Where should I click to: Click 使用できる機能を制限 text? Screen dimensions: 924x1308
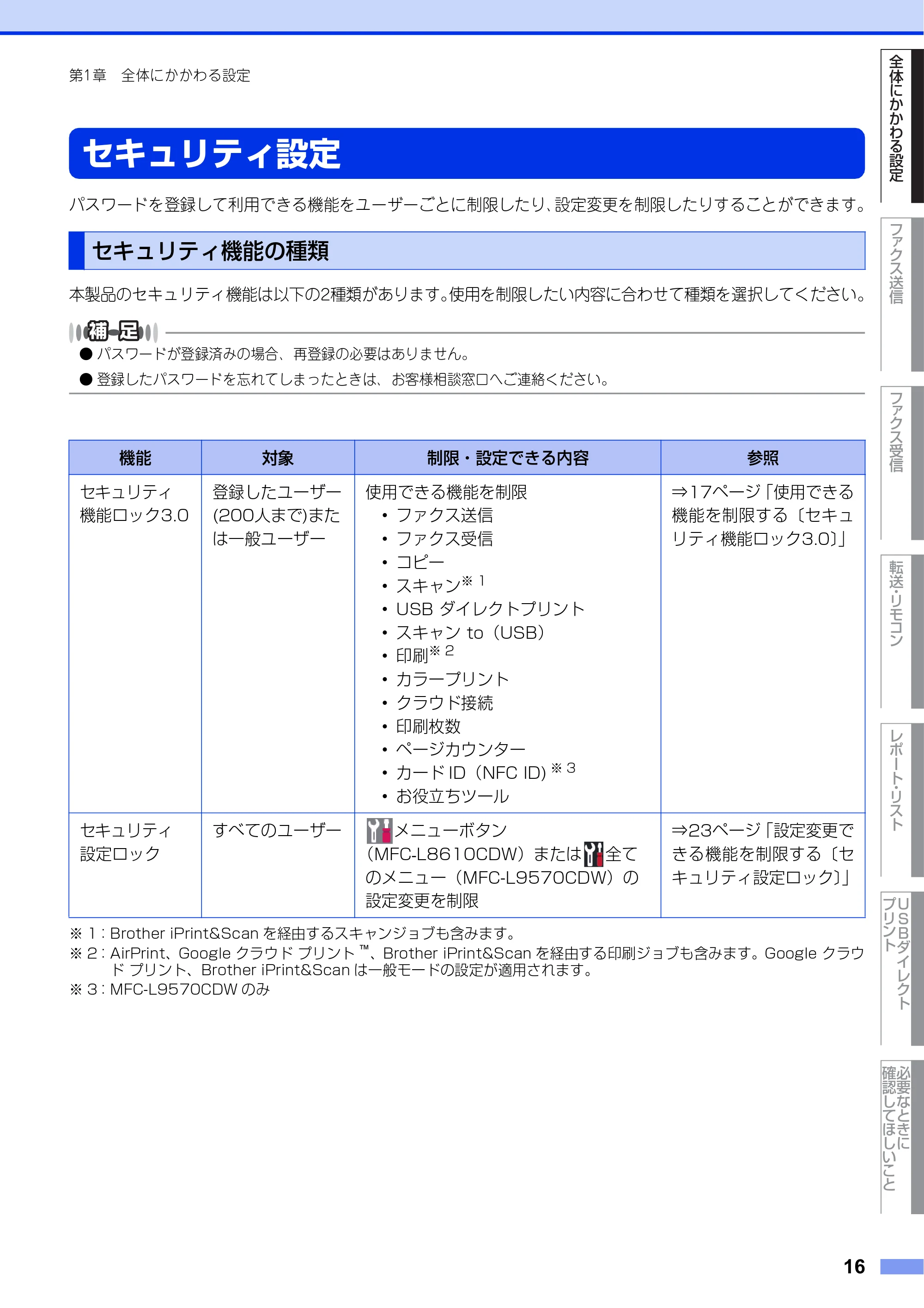(446, 492)
